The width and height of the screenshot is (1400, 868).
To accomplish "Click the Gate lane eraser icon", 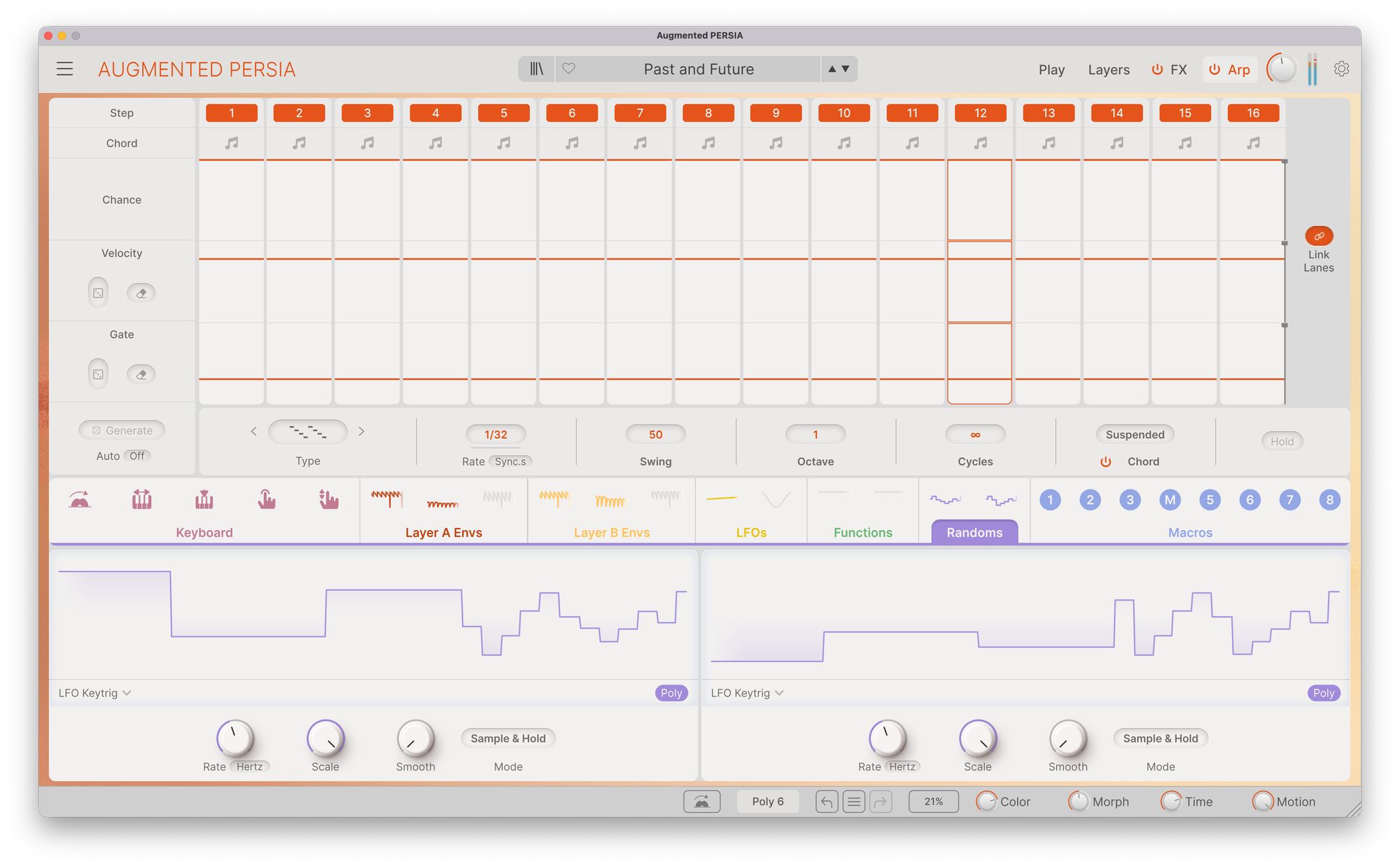I will pos(141,374).
